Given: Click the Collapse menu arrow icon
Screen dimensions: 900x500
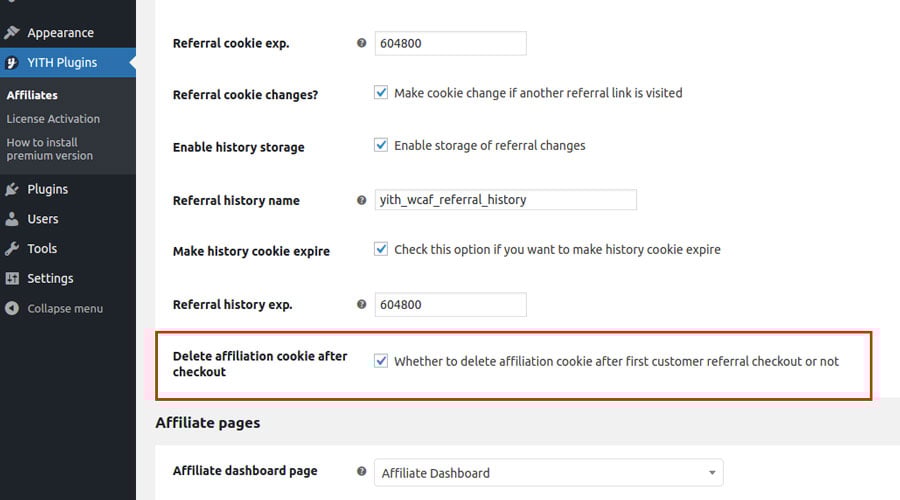Looking at the screenshot, I should tap(12, 308).
